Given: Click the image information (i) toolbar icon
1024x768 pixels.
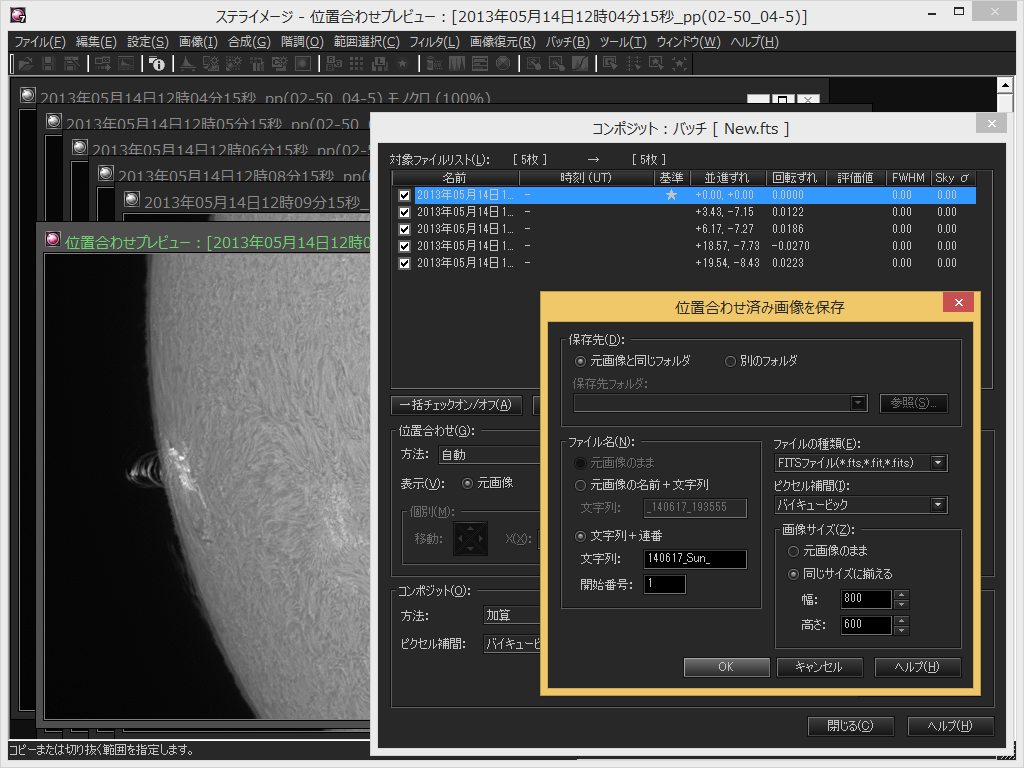Looking at the screenshot, I should coord(157,63).
